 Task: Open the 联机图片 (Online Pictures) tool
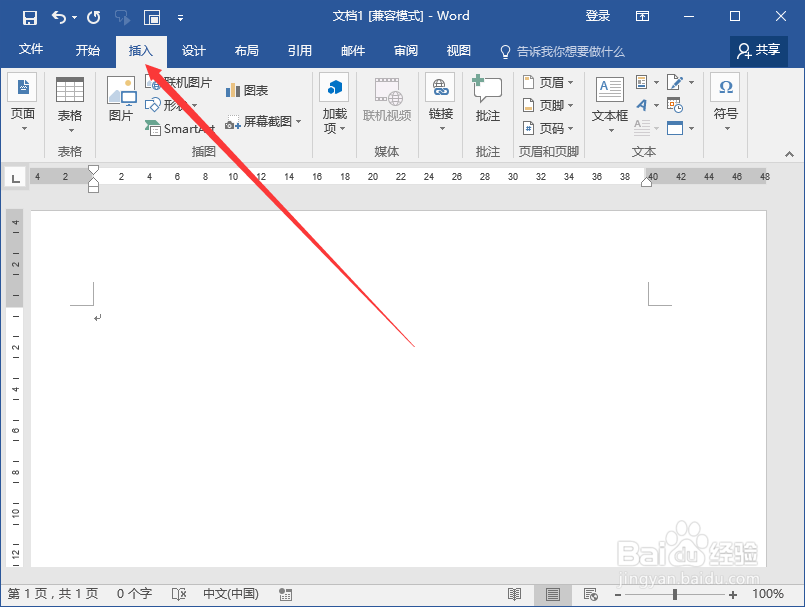click(x=186, y=84)
